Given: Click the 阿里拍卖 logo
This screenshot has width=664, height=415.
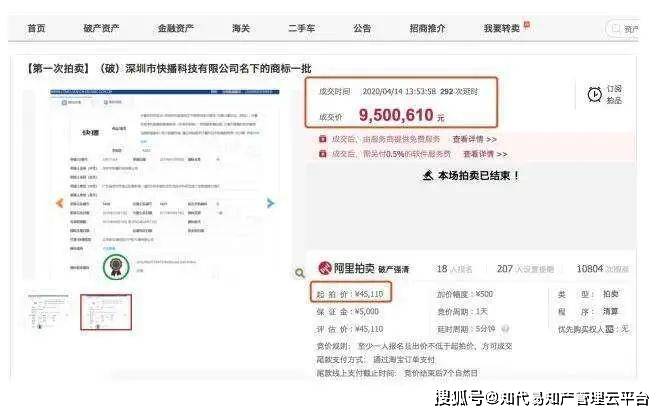Looking at the screenshot, I should pyautogui.click(x=346, y=268).
